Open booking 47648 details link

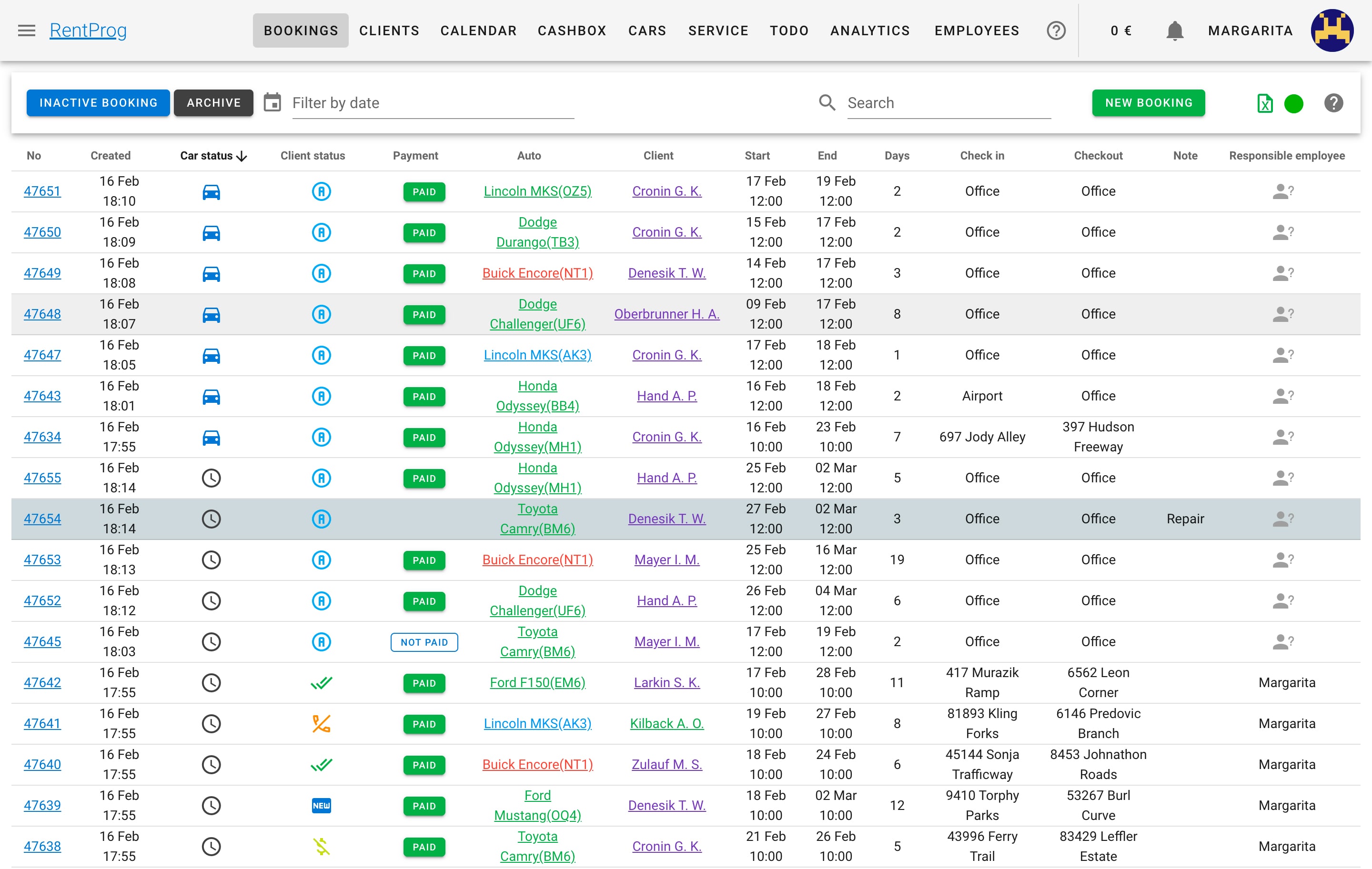pos(42,314)
